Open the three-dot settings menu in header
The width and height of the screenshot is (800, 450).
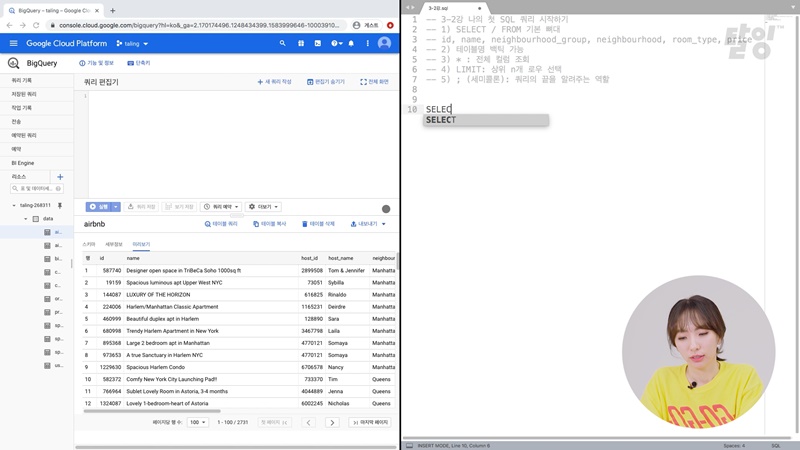tap(367, 43)
